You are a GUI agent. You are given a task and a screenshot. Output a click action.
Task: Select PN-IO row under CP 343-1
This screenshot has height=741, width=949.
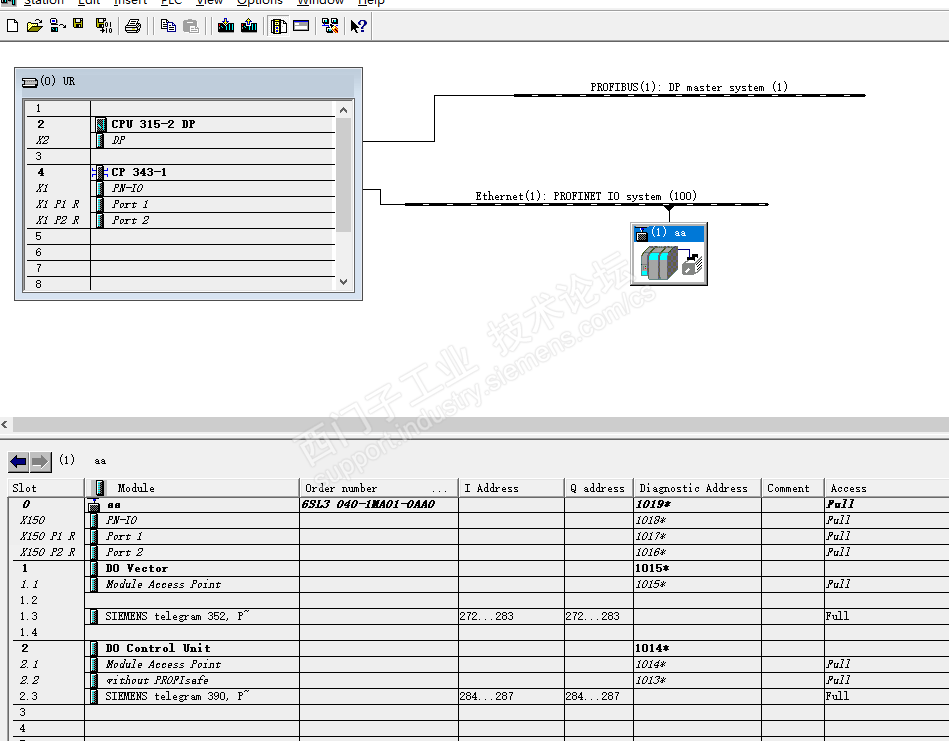pyautogui.click(x=182, y=188)
